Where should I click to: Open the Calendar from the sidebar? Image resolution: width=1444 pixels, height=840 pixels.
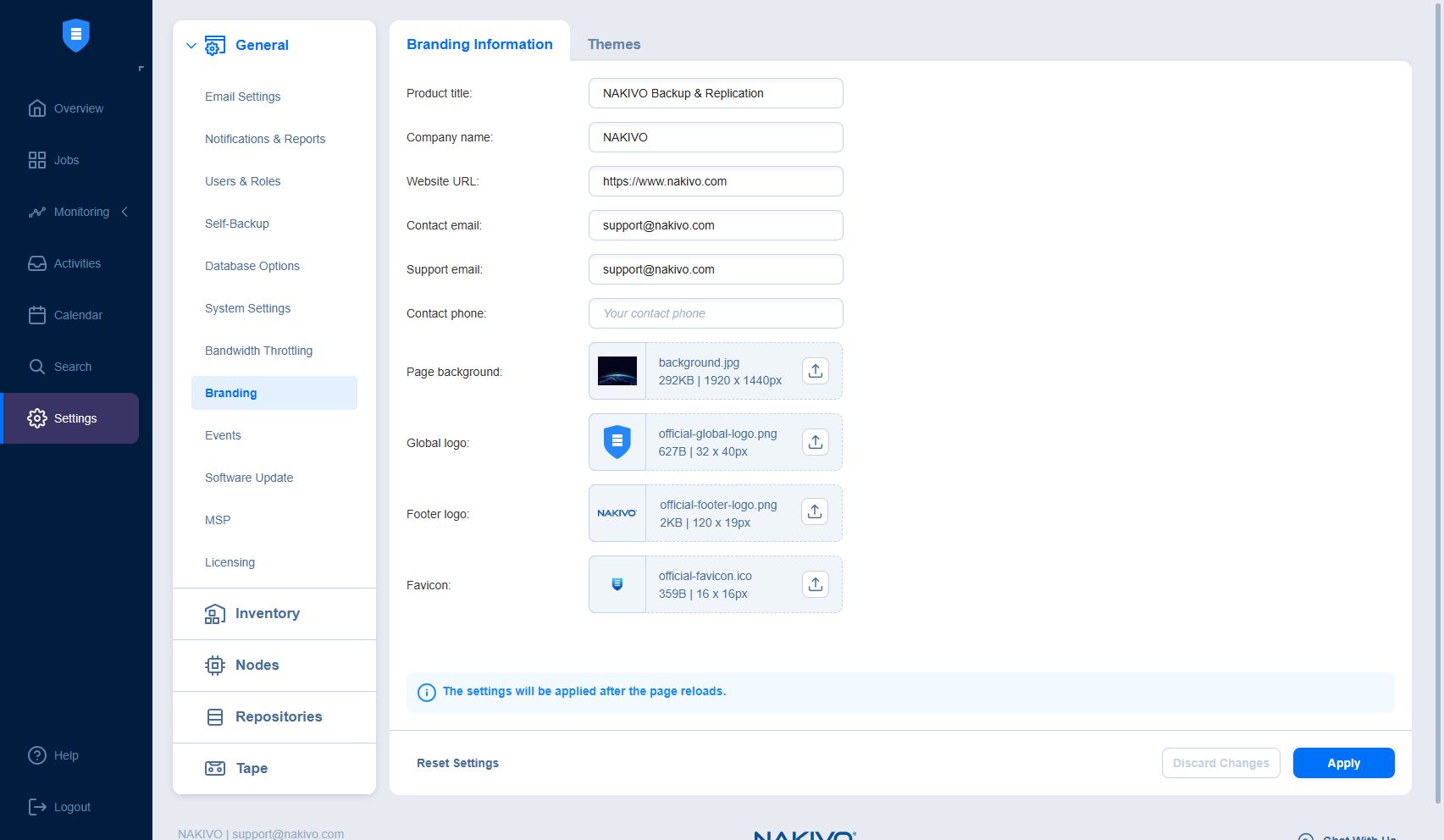coord(77,315)
